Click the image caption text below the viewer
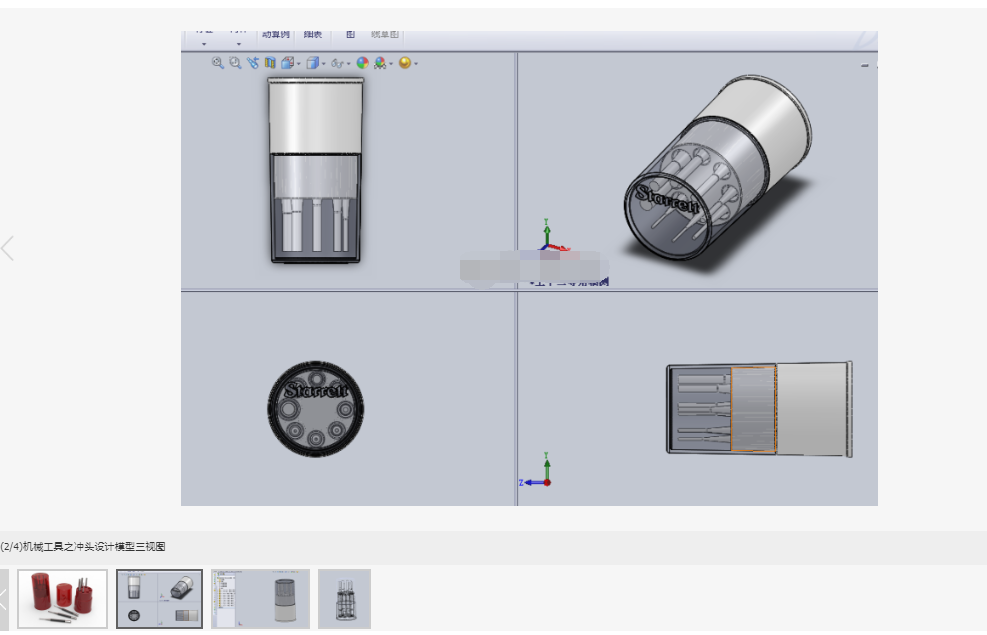The image size is (987, 635). pyautogui.click(x=83, y=546)
